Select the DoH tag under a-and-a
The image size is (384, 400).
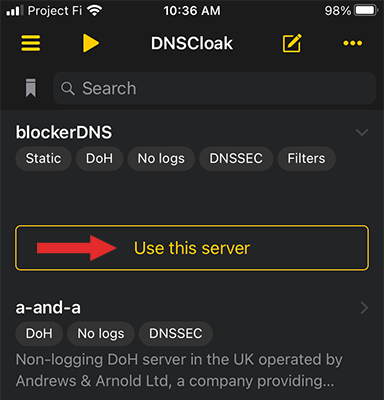point(39,333)
